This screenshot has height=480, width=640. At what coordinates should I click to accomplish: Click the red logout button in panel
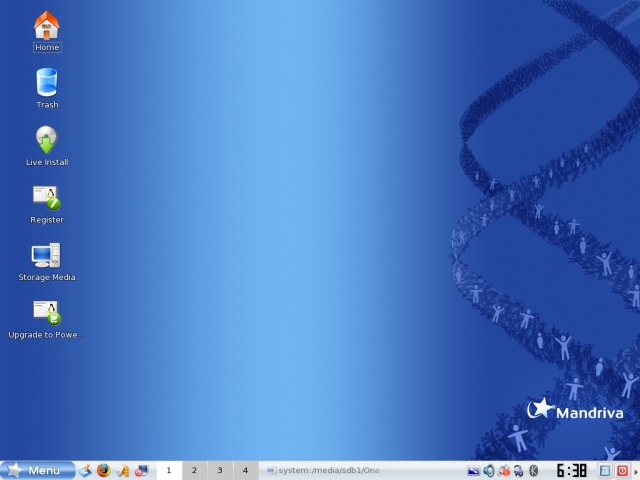(622, 470)
